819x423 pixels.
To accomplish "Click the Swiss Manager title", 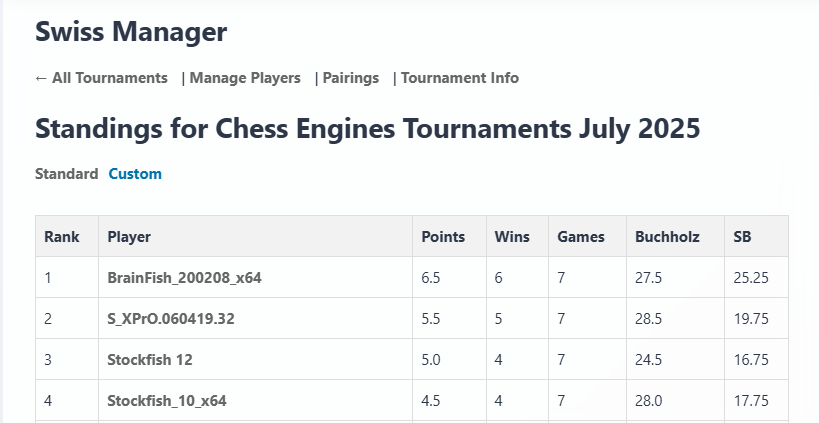I will pos(131,32).
